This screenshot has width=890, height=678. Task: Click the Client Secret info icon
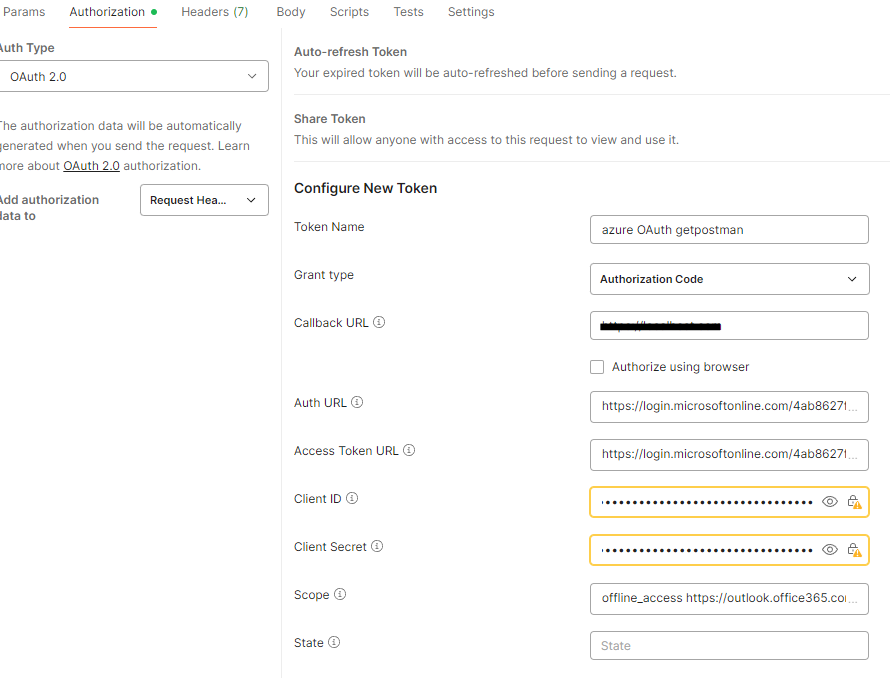376,546
